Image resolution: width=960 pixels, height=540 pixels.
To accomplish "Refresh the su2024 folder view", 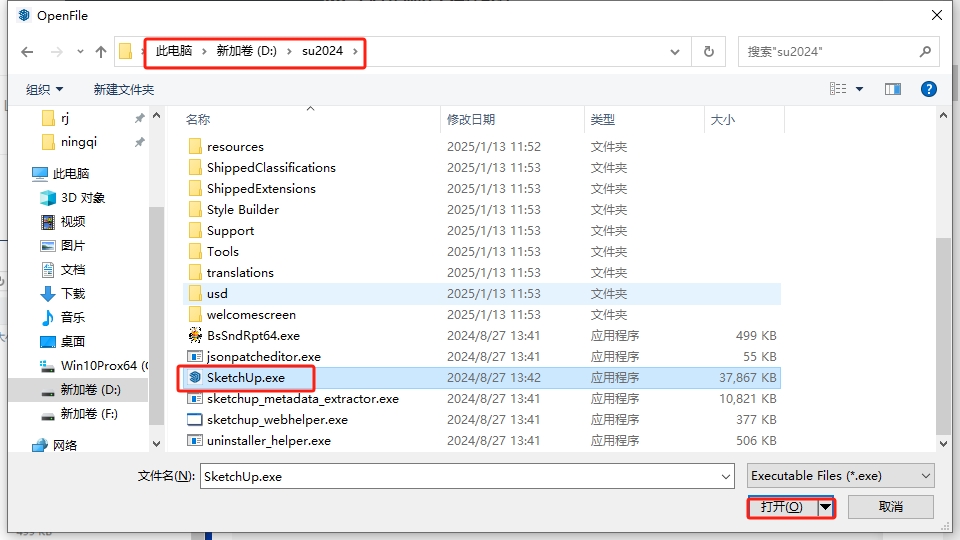I will (709, 52).
